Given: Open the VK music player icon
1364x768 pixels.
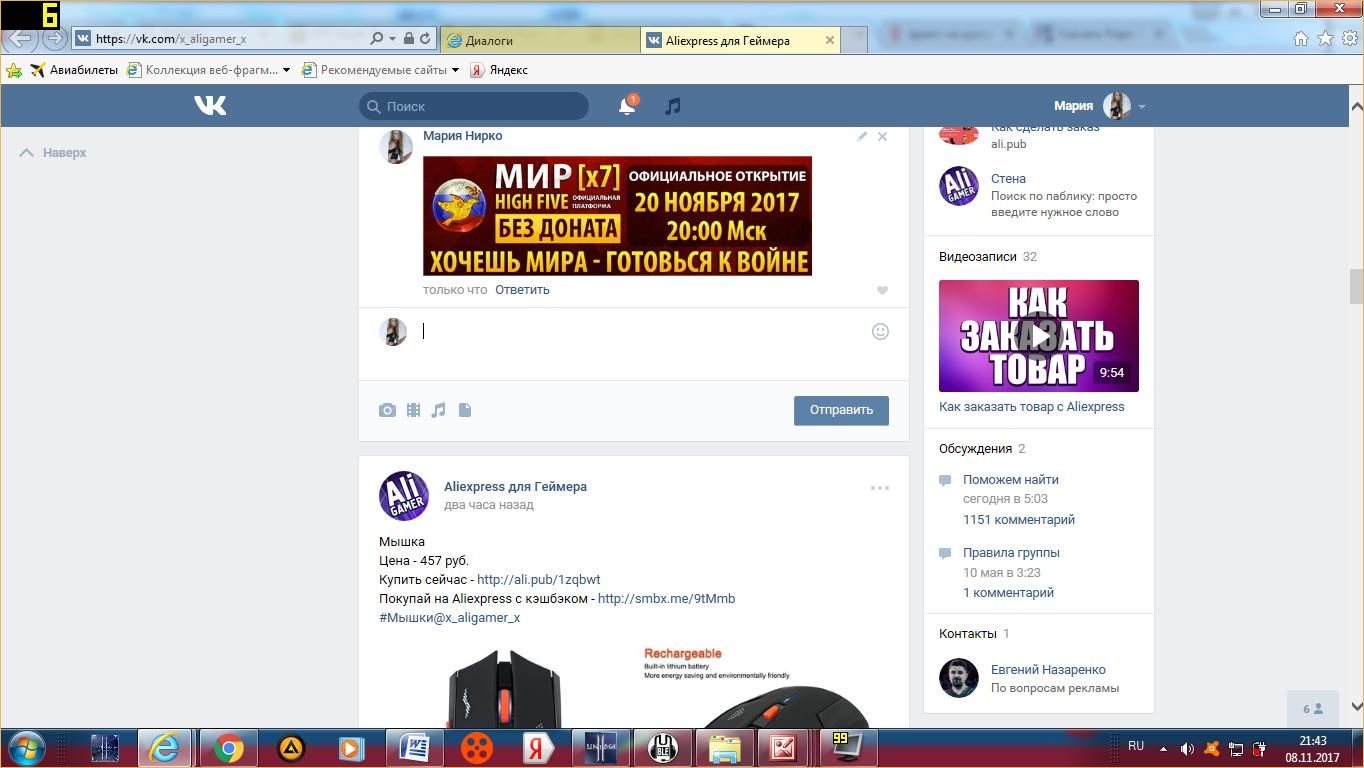Looking at the screenshot, I should point(673,106).
